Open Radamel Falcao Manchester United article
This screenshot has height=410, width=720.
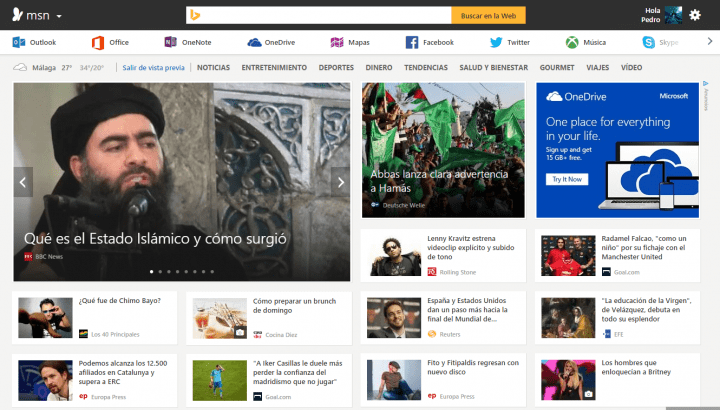pos(644,247)
